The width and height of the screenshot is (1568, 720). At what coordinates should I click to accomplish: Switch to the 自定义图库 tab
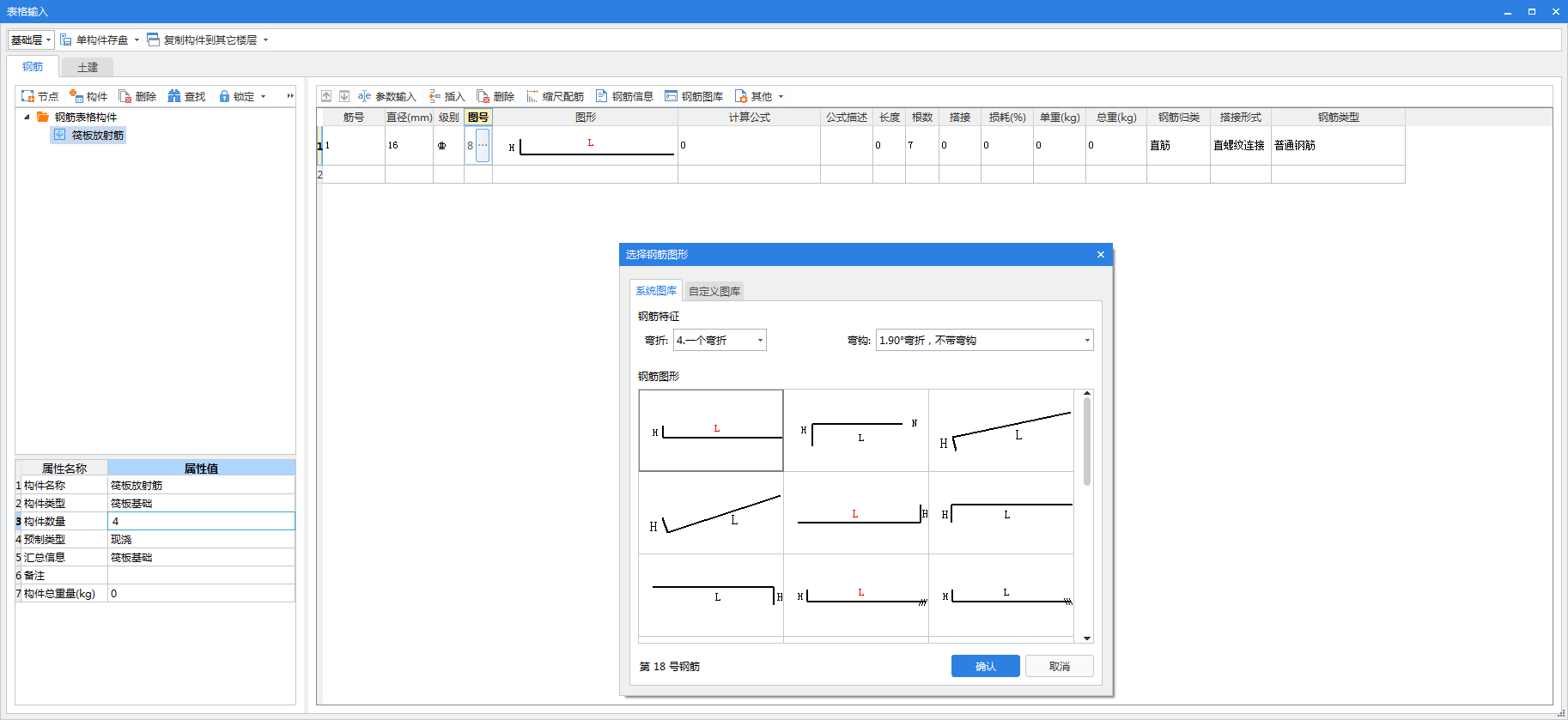click(x=714, y=292)
